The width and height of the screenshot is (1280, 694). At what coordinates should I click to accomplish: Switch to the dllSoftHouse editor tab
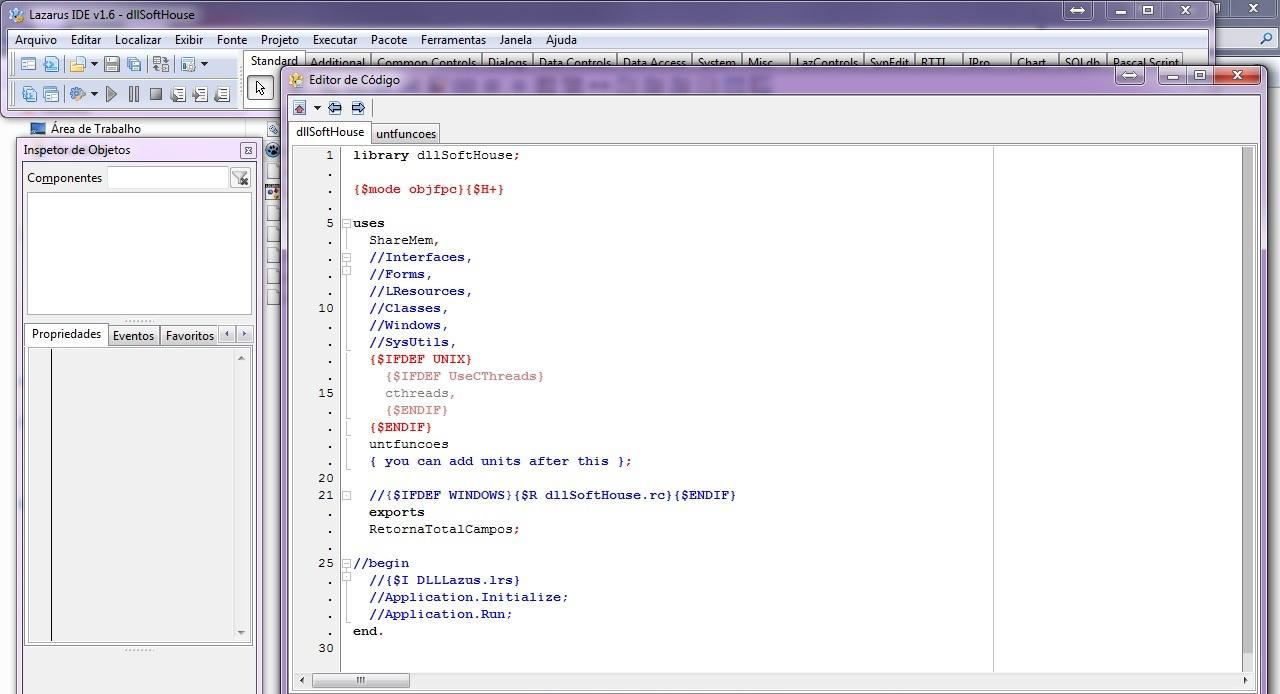pyautogui.click(x=330, y=132)
